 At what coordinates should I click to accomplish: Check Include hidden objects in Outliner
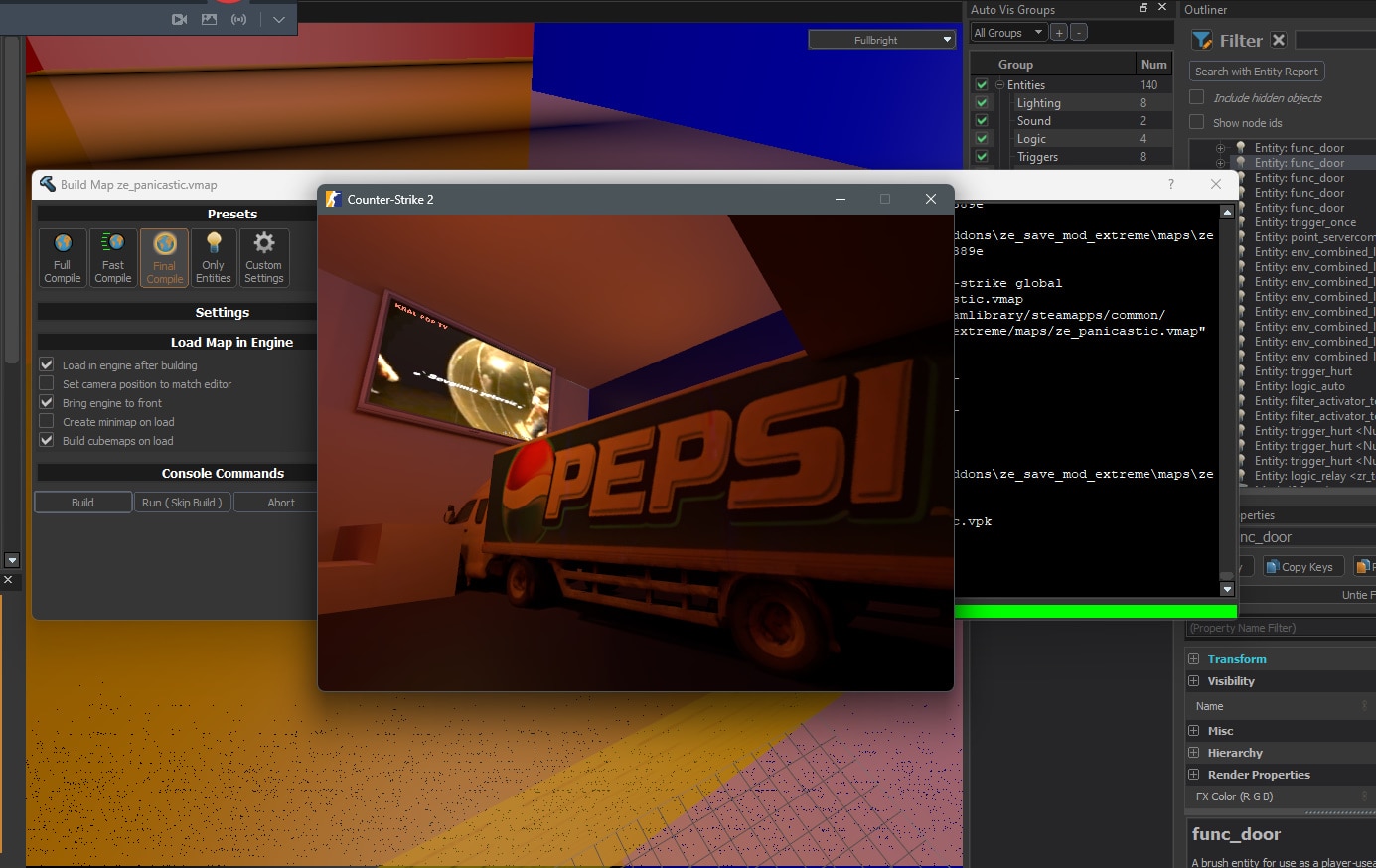[1197, 97]
